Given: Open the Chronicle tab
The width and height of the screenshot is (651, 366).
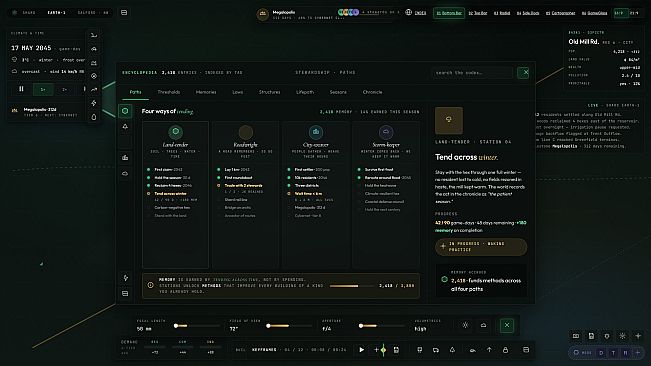Looking at the screenshot, I should (x=372, y=92).
